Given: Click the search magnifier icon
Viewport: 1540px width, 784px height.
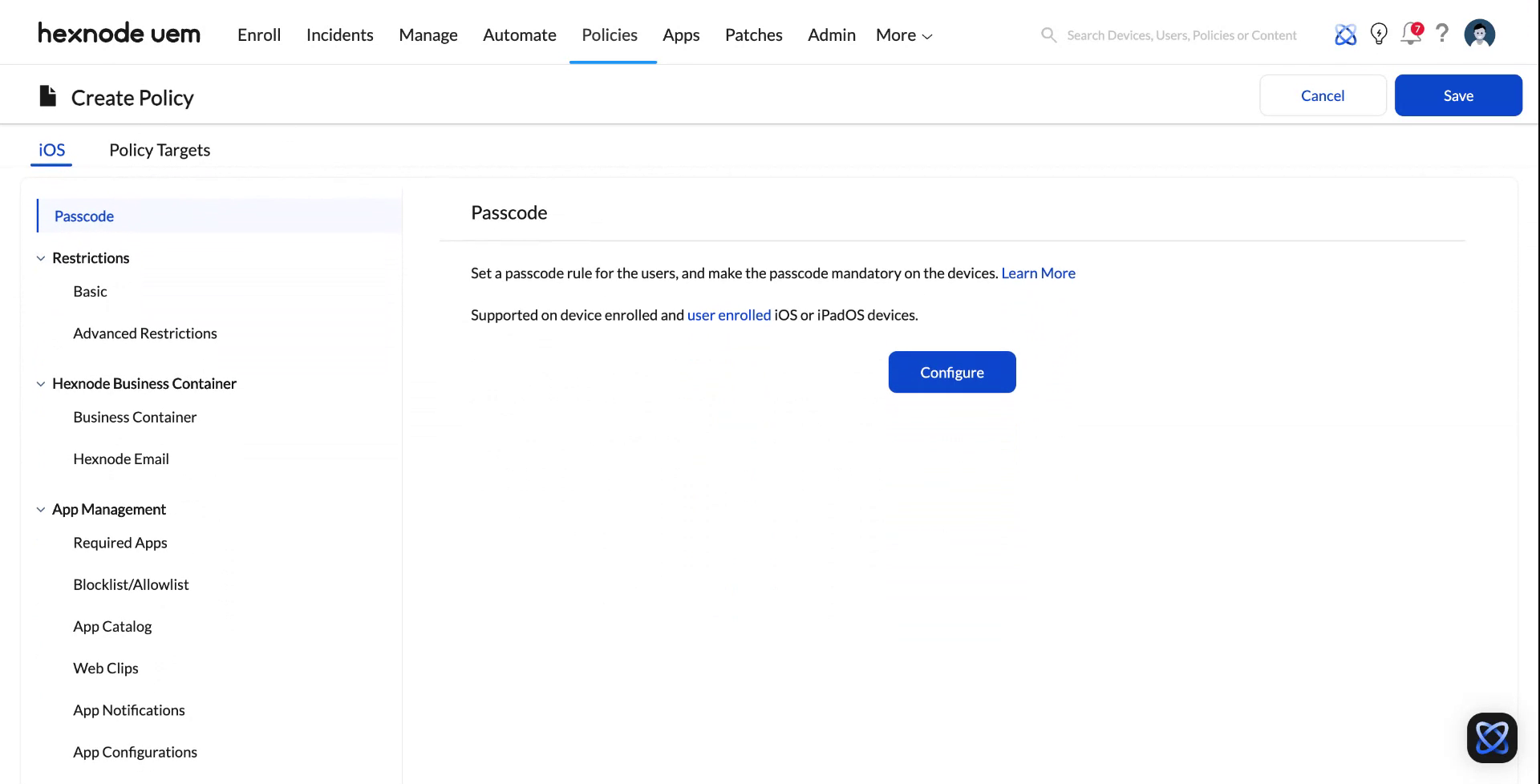Looking at the screenshot, I should [1048, 34].
